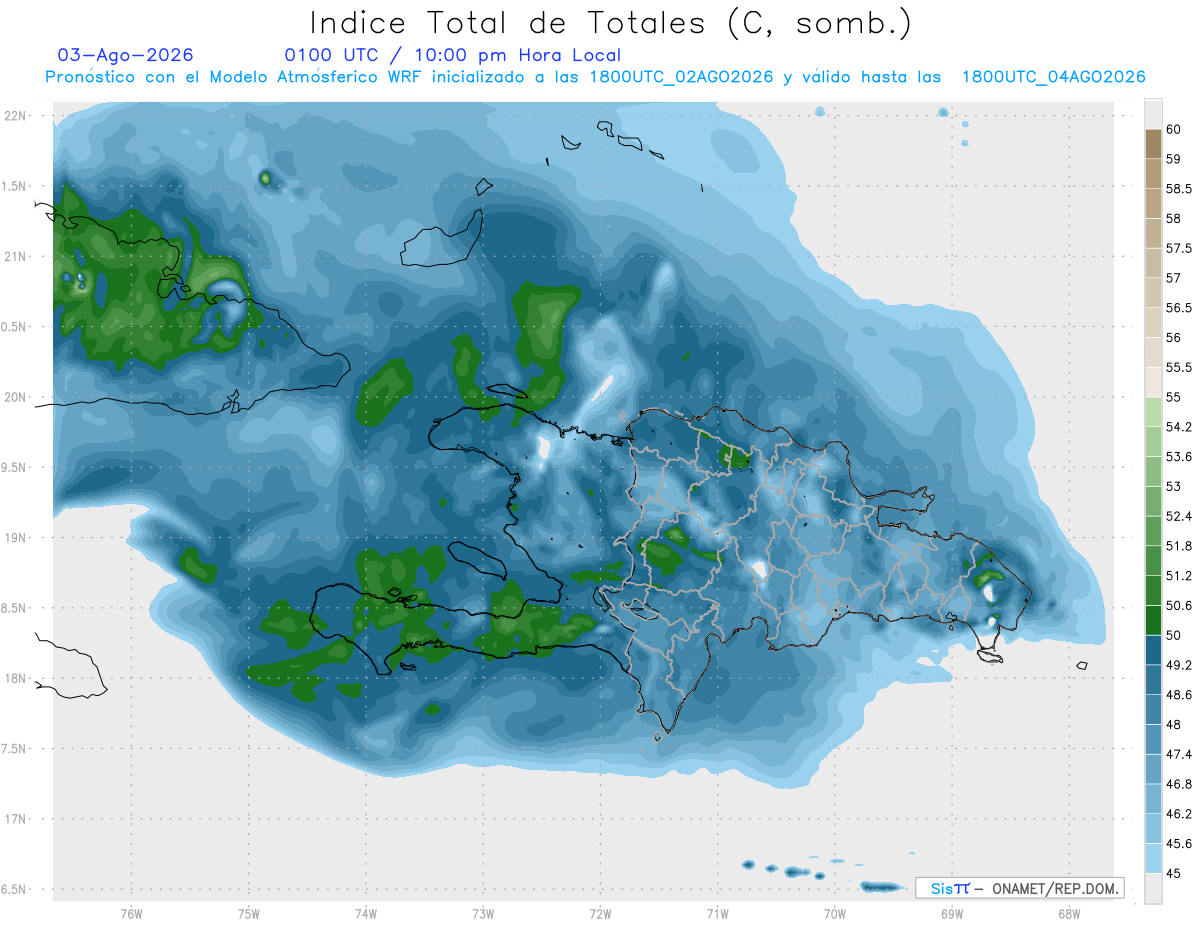Click the colorbar label '57.5'
The height and width of the screenshot is (927, 1200).
(1179, 248)
